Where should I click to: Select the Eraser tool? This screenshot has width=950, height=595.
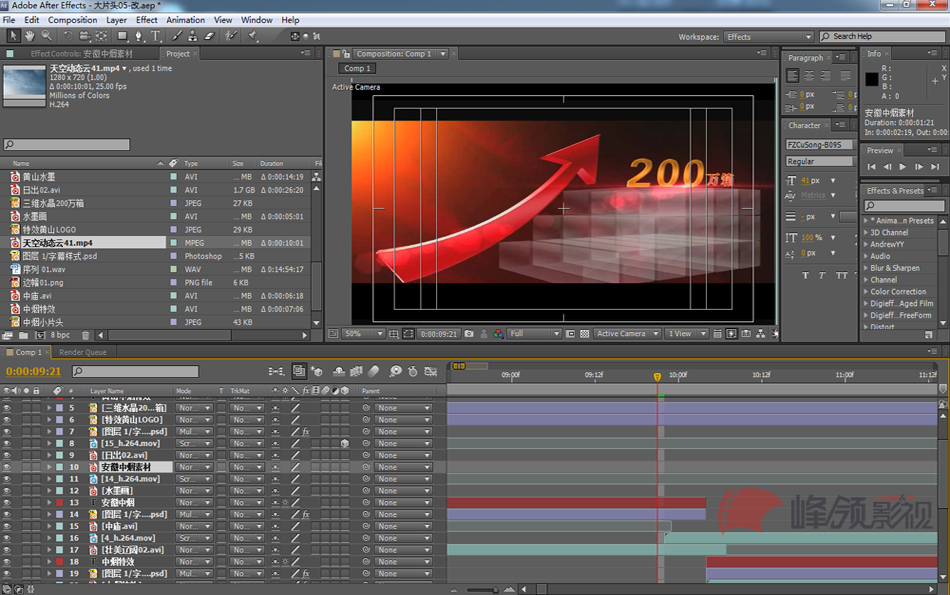coord(209,36)
